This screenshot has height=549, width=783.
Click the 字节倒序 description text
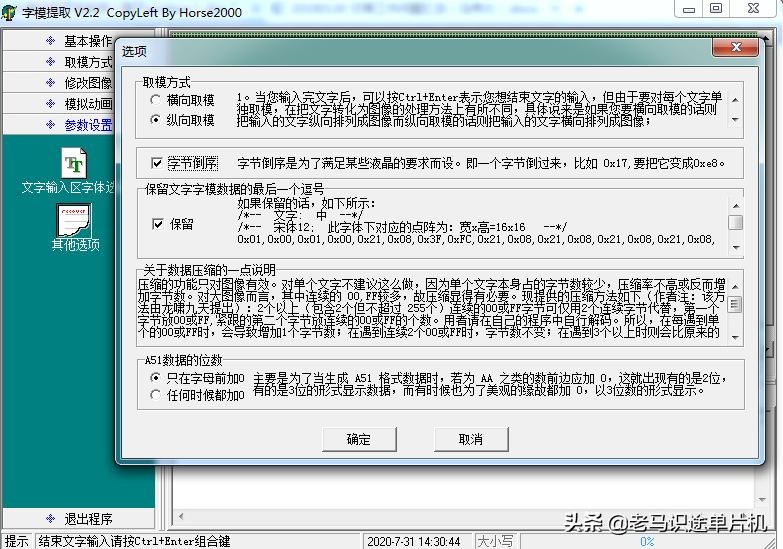point(481,163)
